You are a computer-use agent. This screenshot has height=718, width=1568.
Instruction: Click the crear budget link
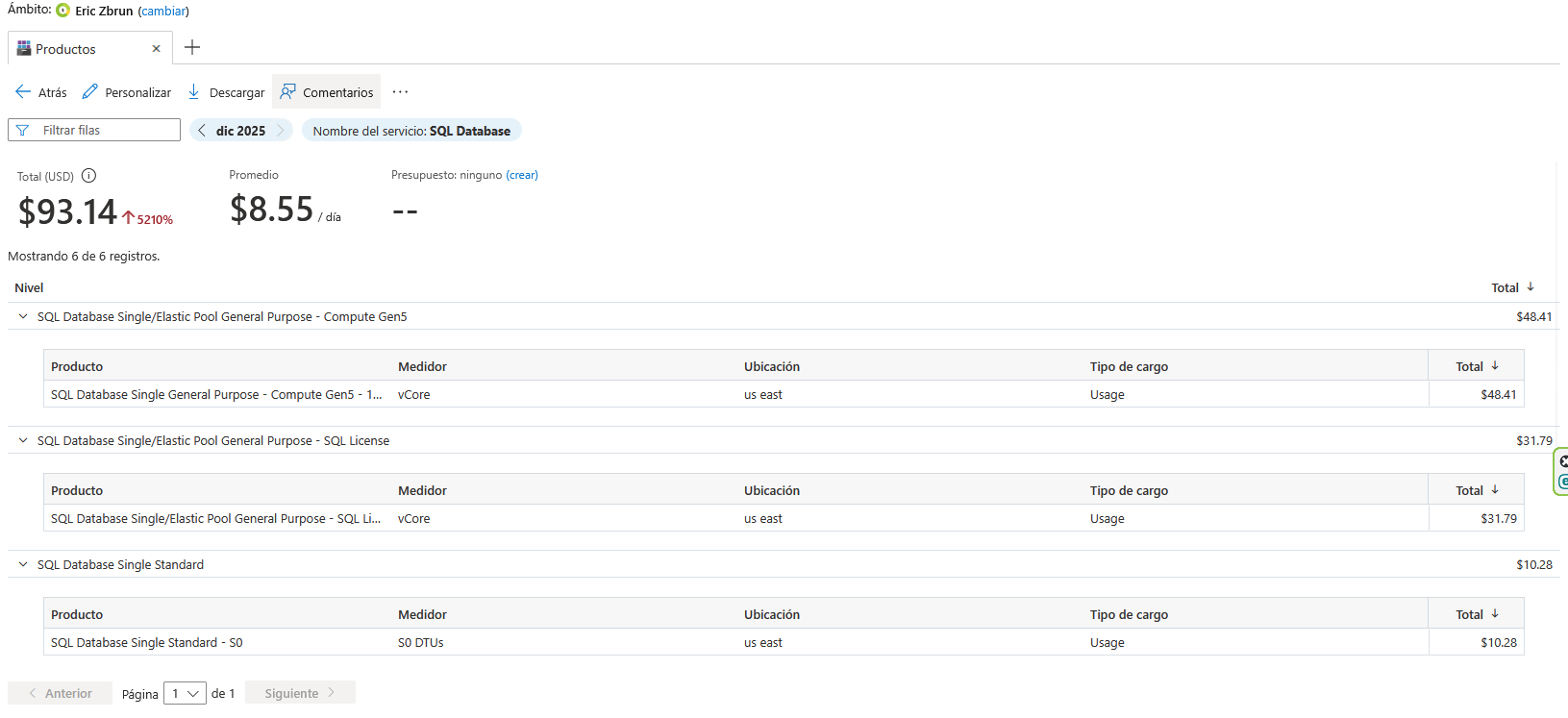(x=522, y=175)
